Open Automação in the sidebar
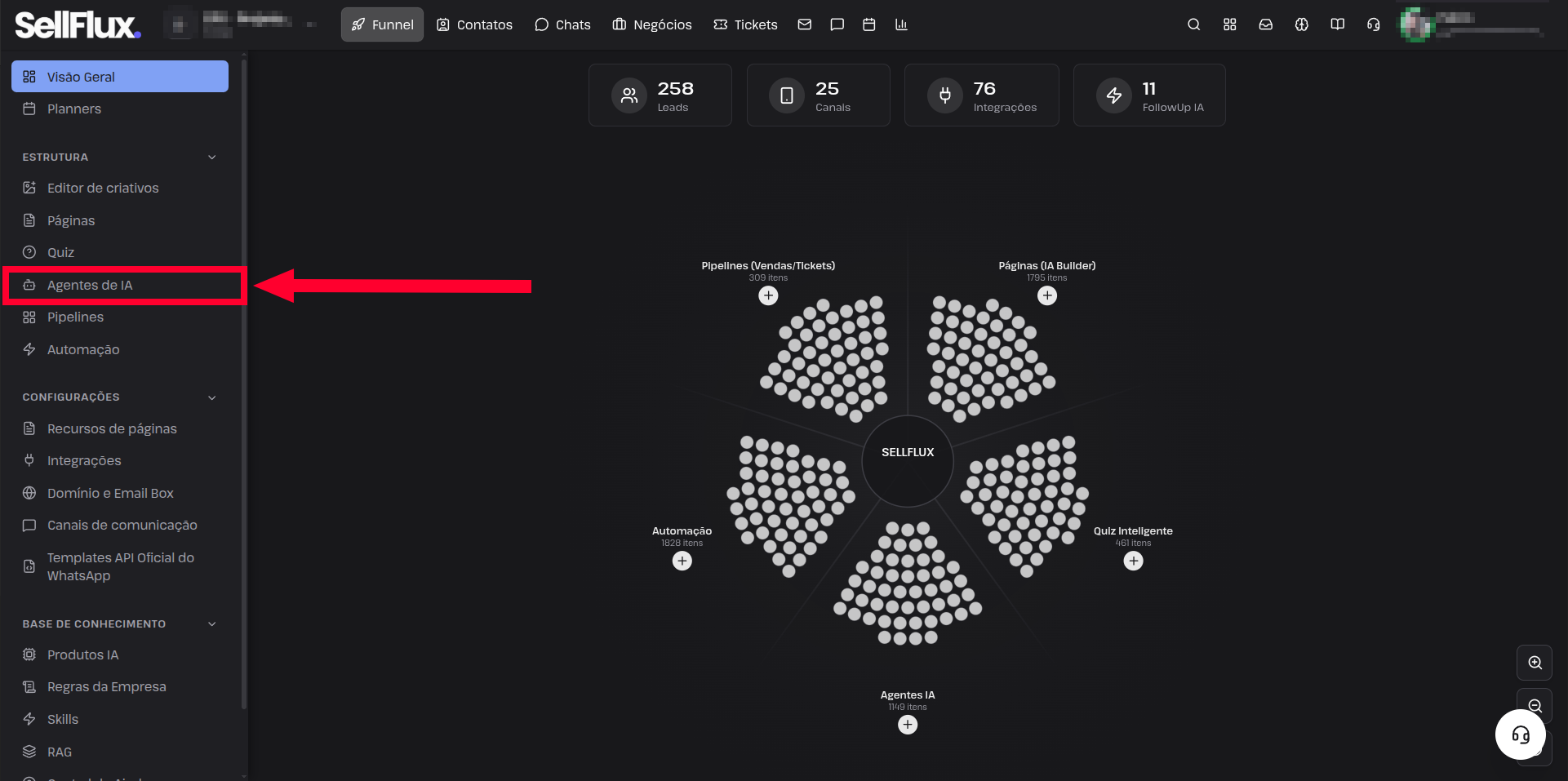Screen dimensions: 1568x781 [120, 349]
